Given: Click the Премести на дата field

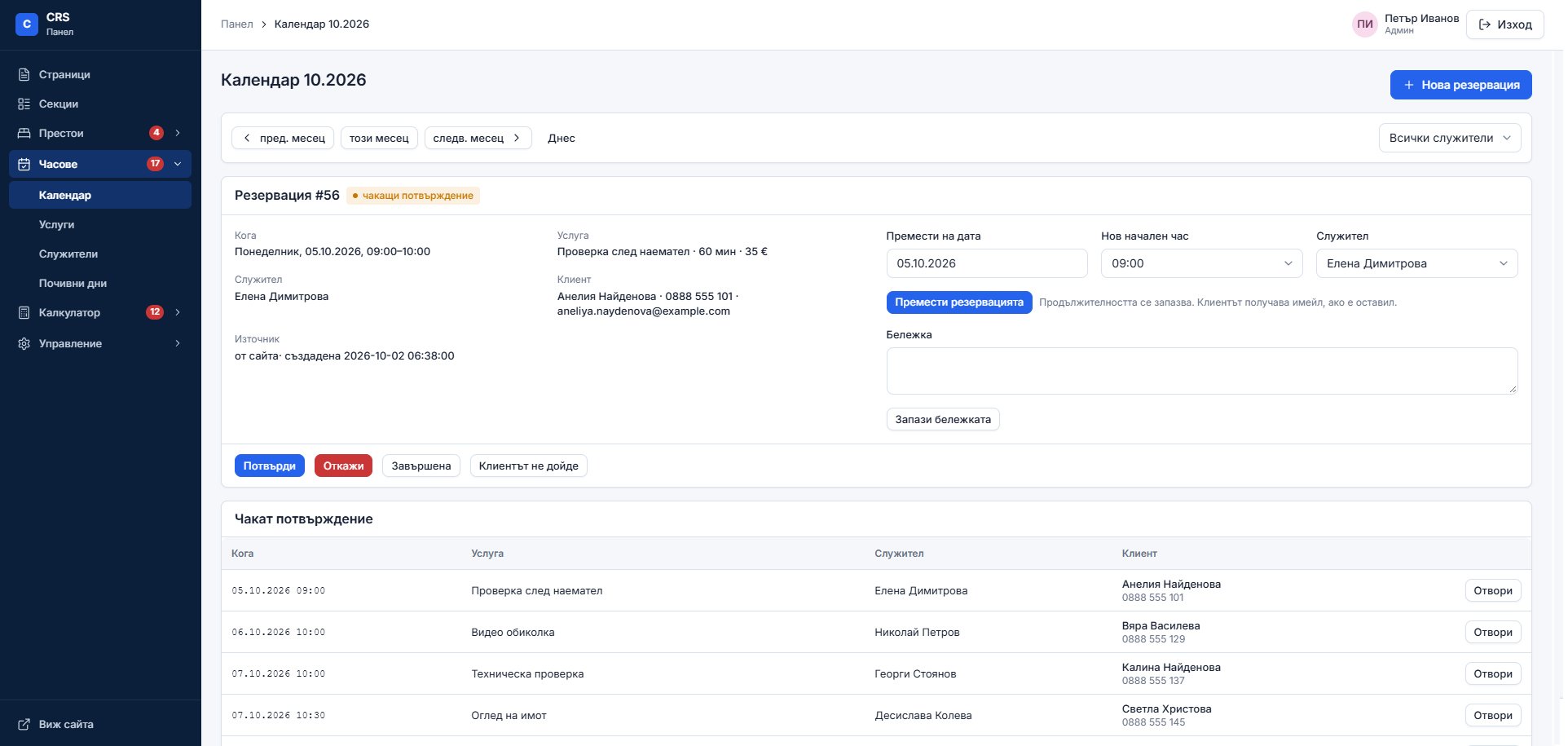Looking at the screenshot, I should tap(987, 263).
